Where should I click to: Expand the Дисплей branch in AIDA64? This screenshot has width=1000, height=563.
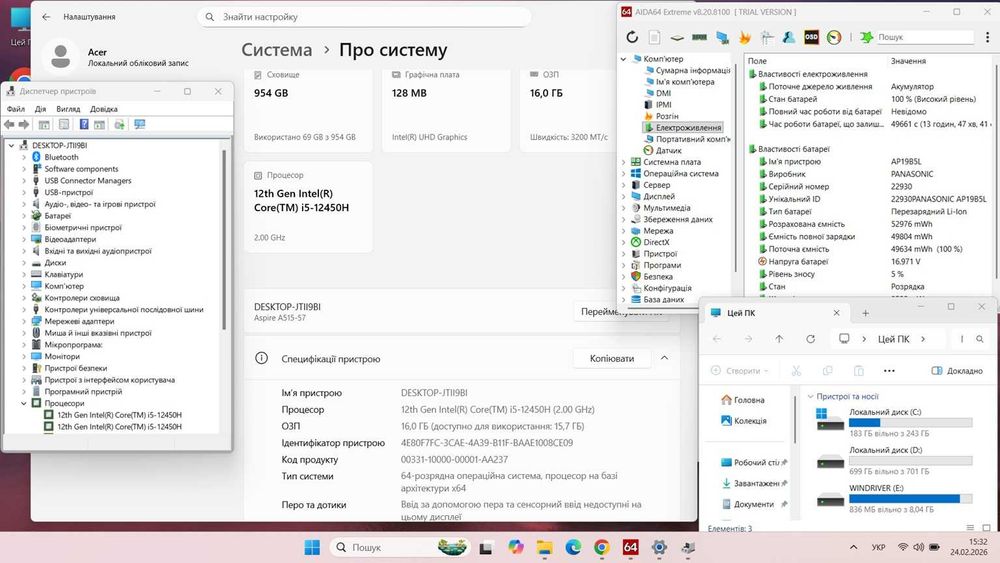pyautogui.click(x=623, y=196)
